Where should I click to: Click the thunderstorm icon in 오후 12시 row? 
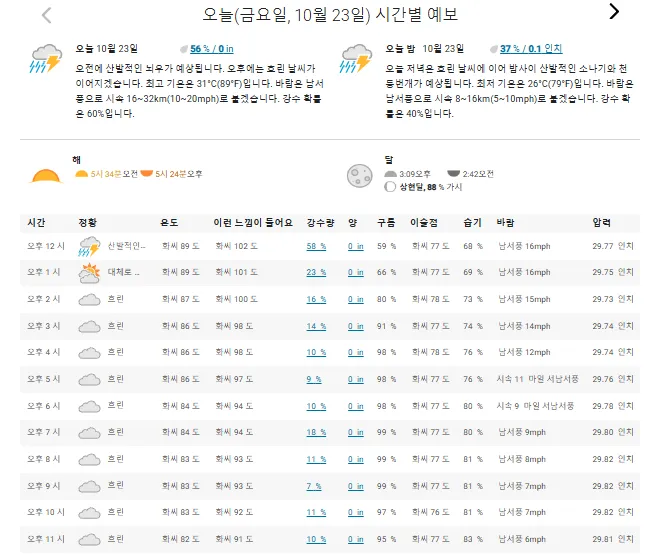(89, 246)
